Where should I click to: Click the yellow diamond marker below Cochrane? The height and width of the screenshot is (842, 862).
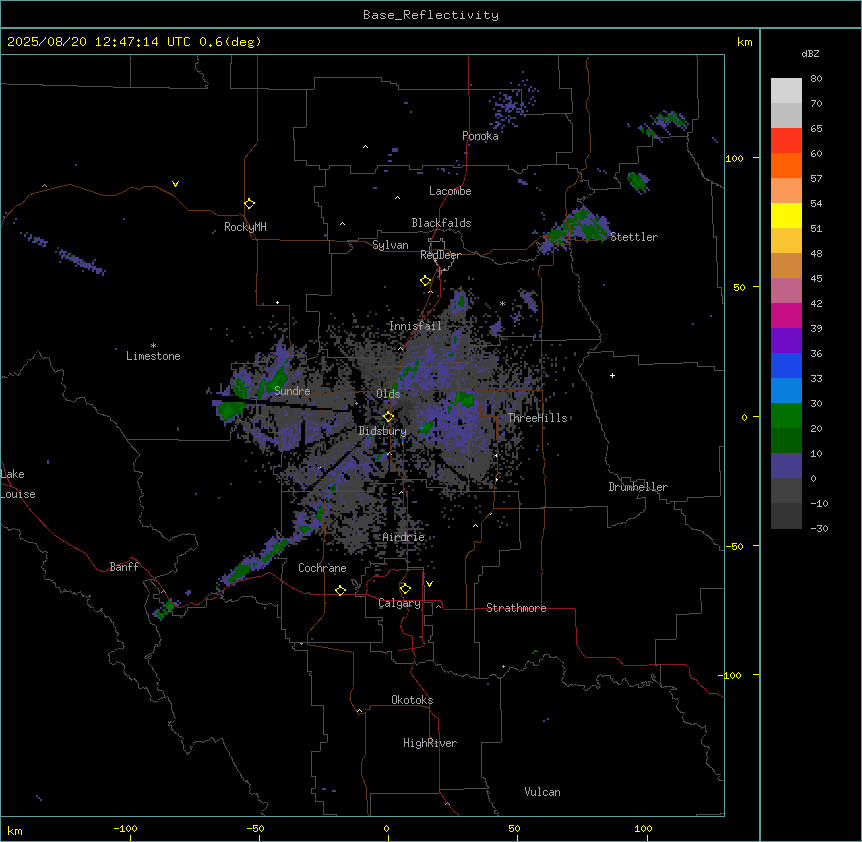[x=340, y=590]
